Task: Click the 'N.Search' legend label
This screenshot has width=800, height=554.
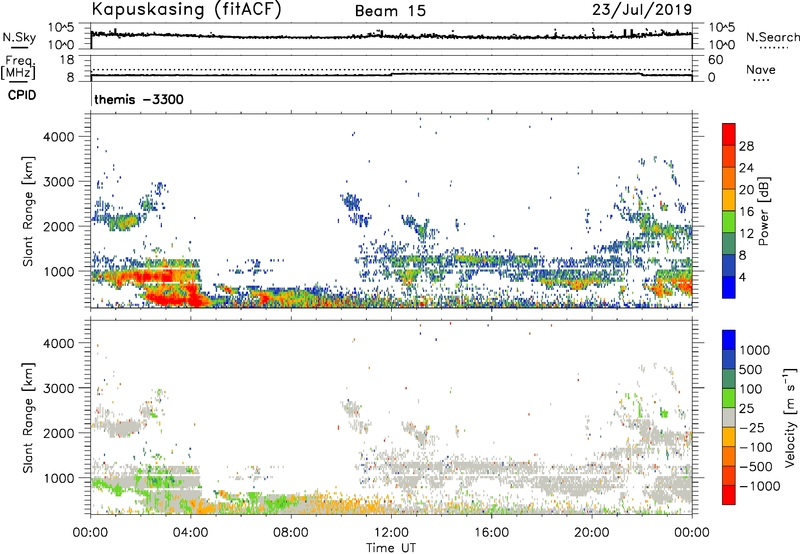Action: pos(772,37)
